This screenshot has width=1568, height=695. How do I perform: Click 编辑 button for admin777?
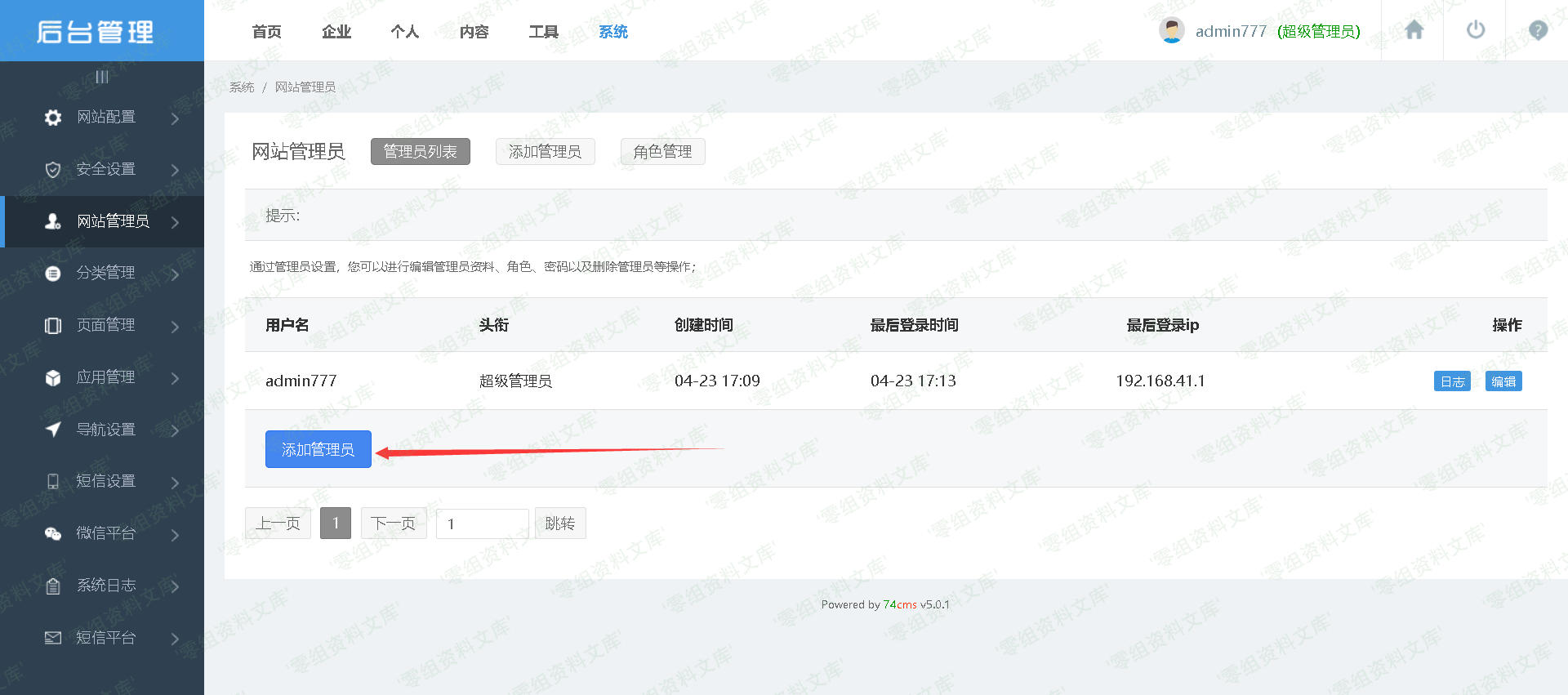tap(1503, 381)
